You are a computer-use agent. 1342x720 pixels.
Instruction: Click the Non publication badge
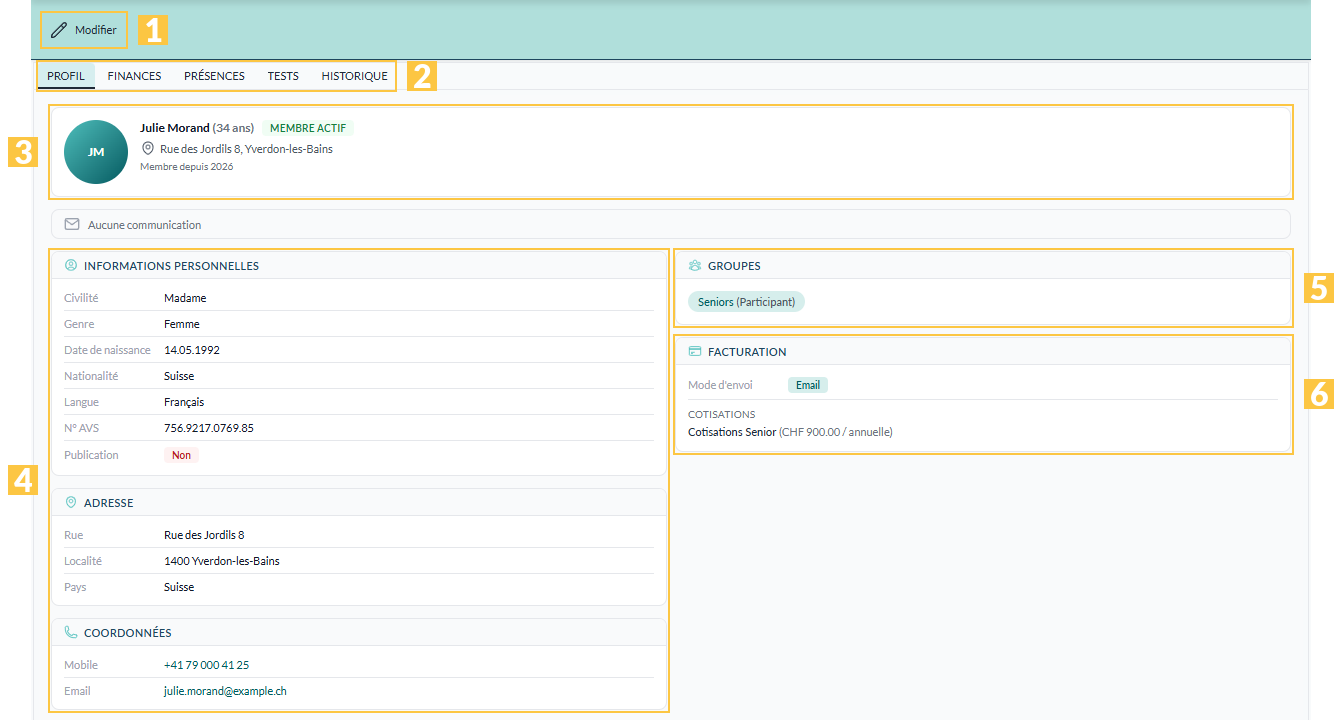[181, 455]
